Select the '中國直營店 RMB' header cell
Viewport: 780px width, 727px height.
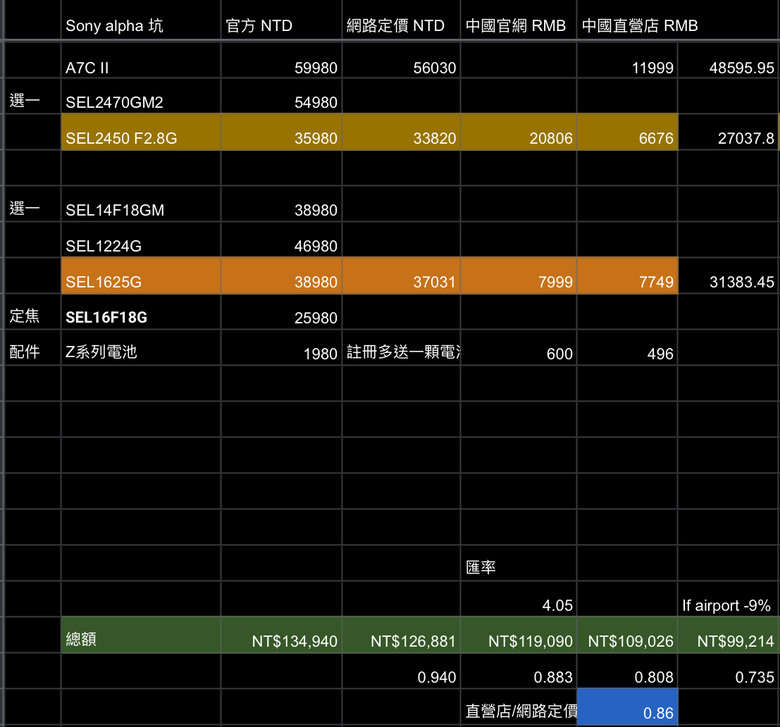(679, 20)
